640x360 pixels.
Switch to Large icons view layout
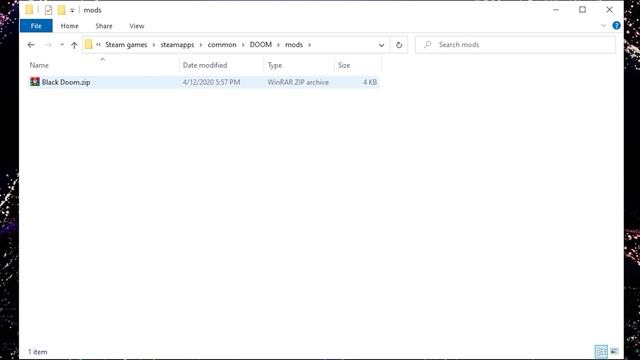coord(614,351)
